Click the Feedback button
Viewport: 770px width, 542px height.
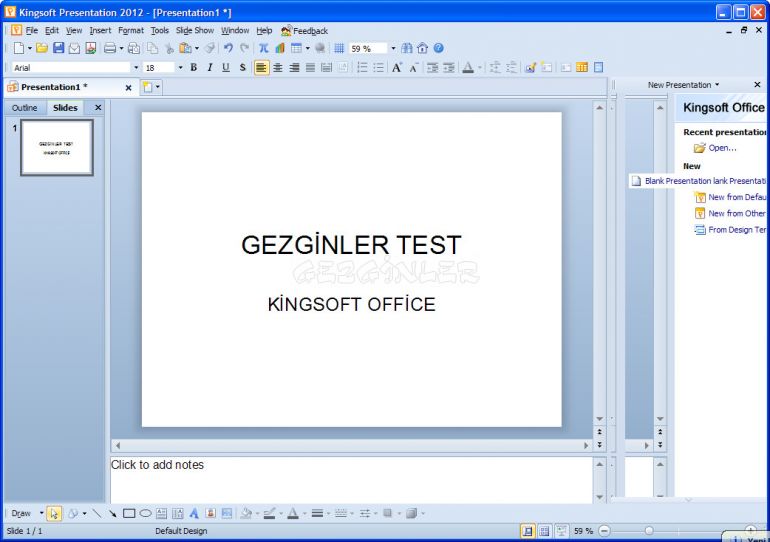304,31
